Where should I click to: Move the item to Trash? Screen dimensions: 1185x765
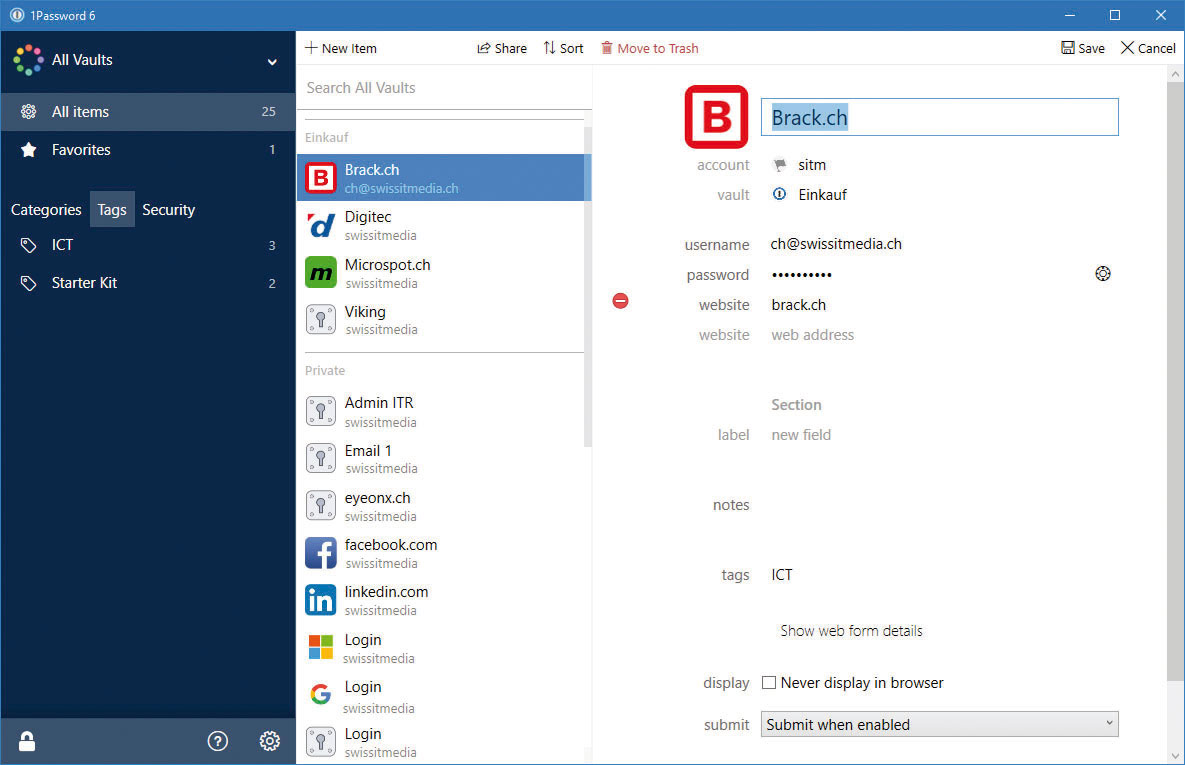(x=650, y=48)
